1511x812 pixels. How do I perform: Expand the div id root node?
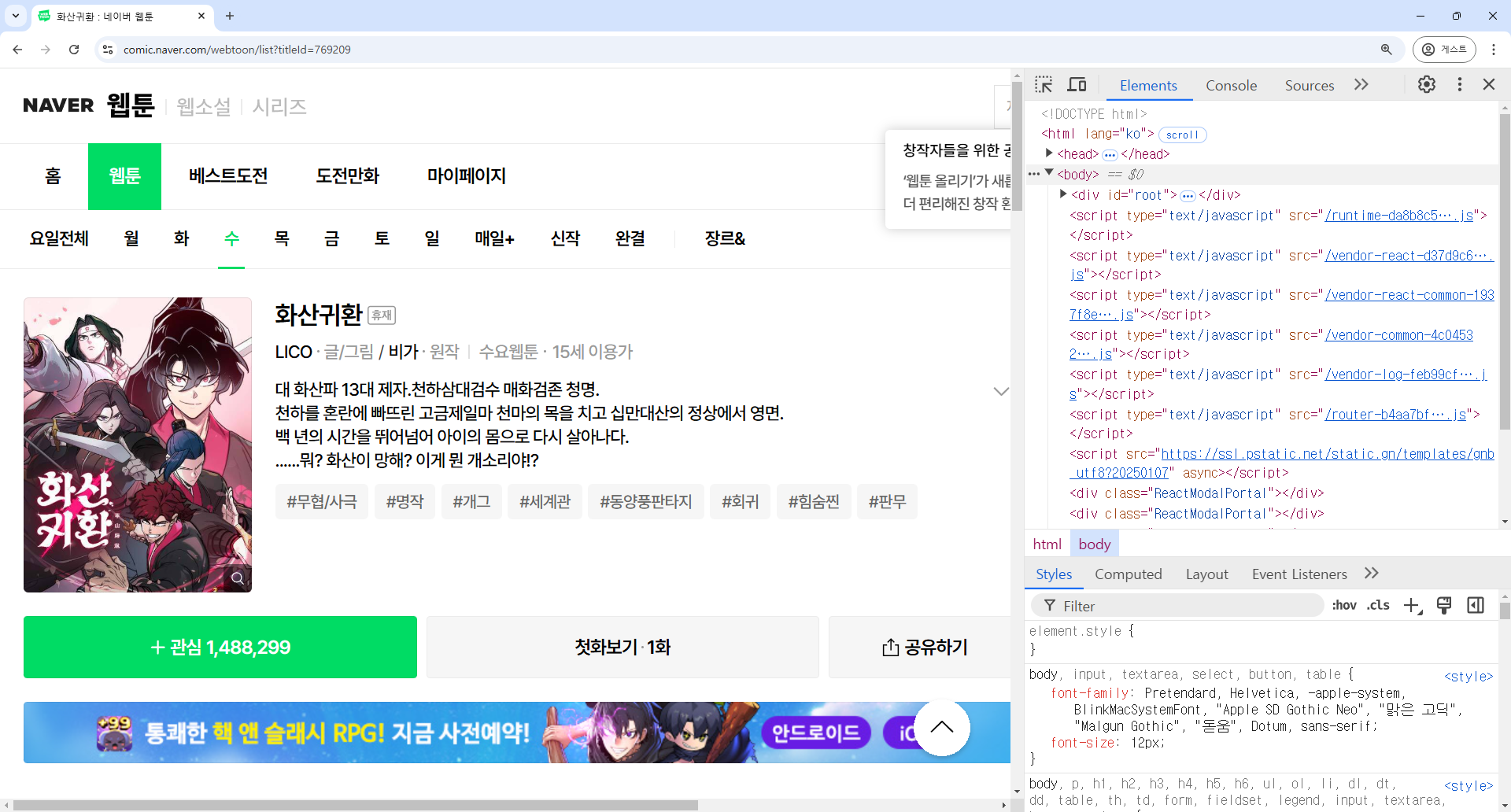coord(1063,194)
